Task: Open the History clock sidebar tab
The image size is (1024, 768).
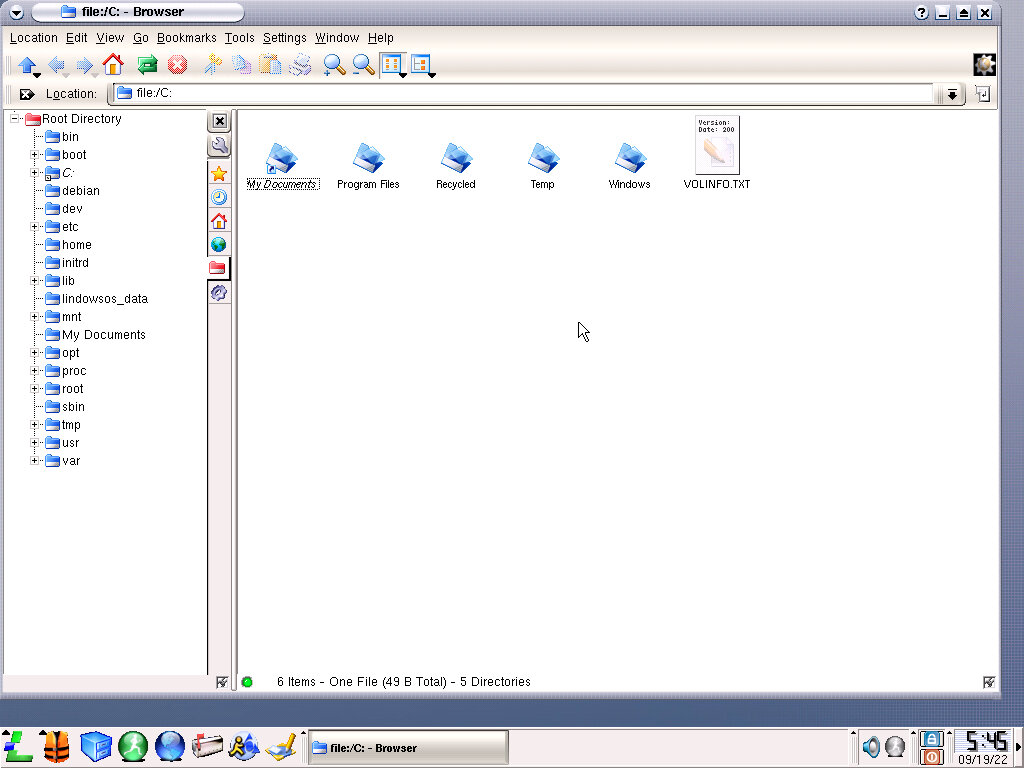Action: (x=219, y=197)
